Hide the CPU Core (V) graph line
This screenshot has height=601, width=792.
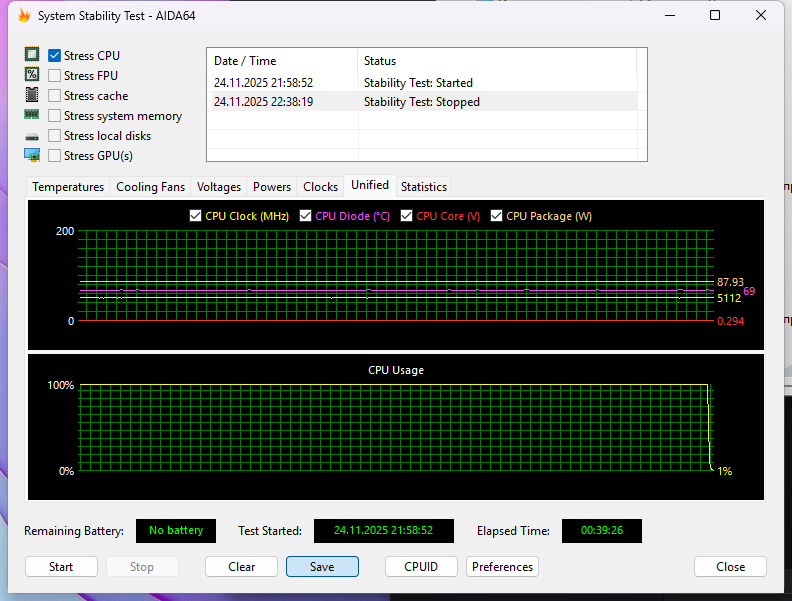(407, 216)
